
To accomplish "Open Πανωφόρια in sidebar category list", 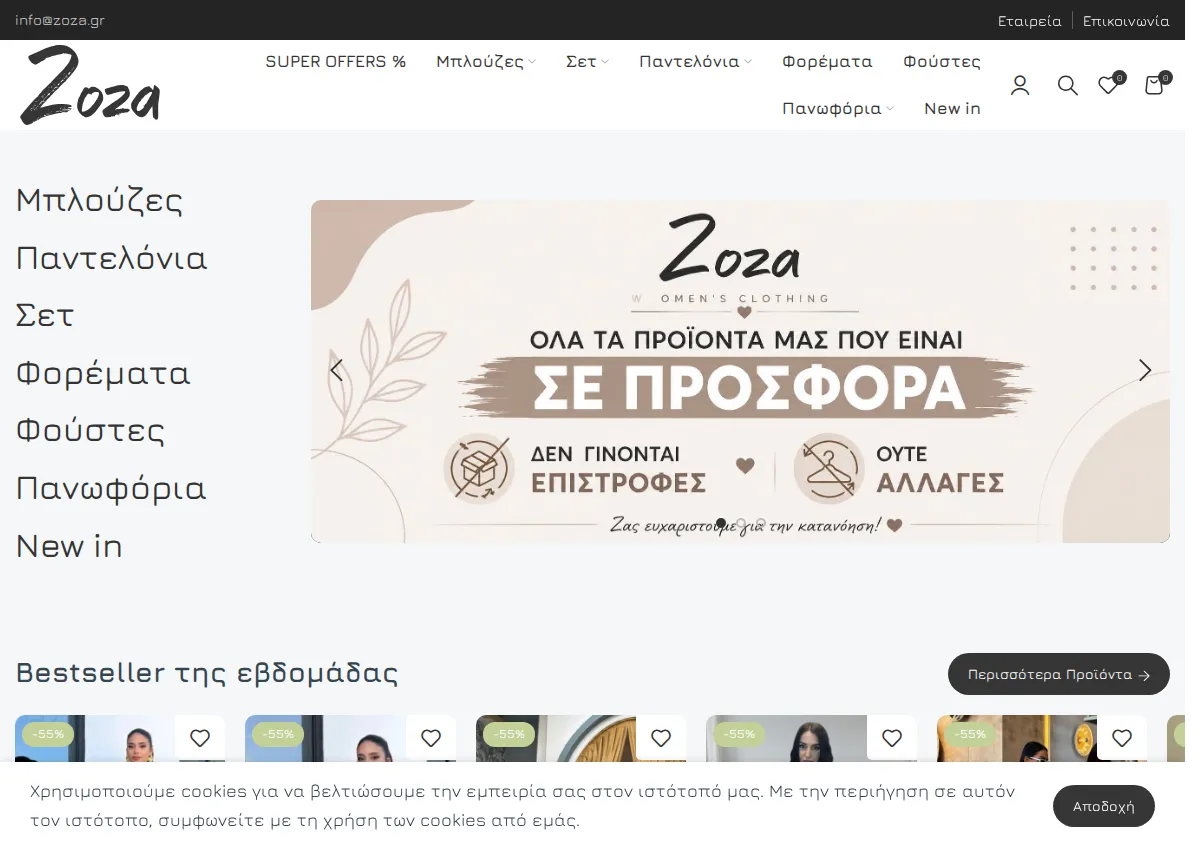I will coord(111,489).
